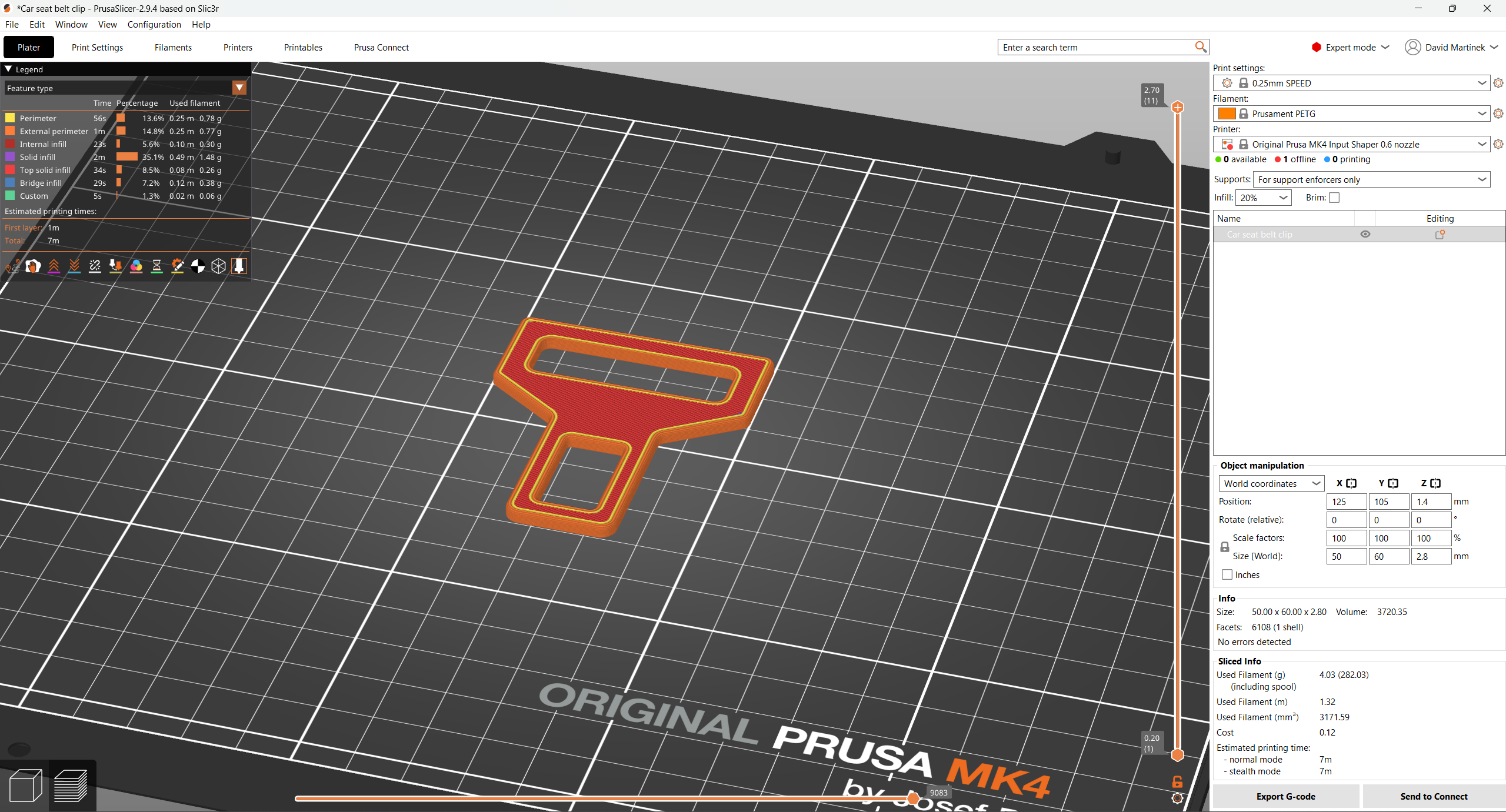Click user account avatar icon
Viewport: 1506px width, 812px height.
(x=1412, y=47)
